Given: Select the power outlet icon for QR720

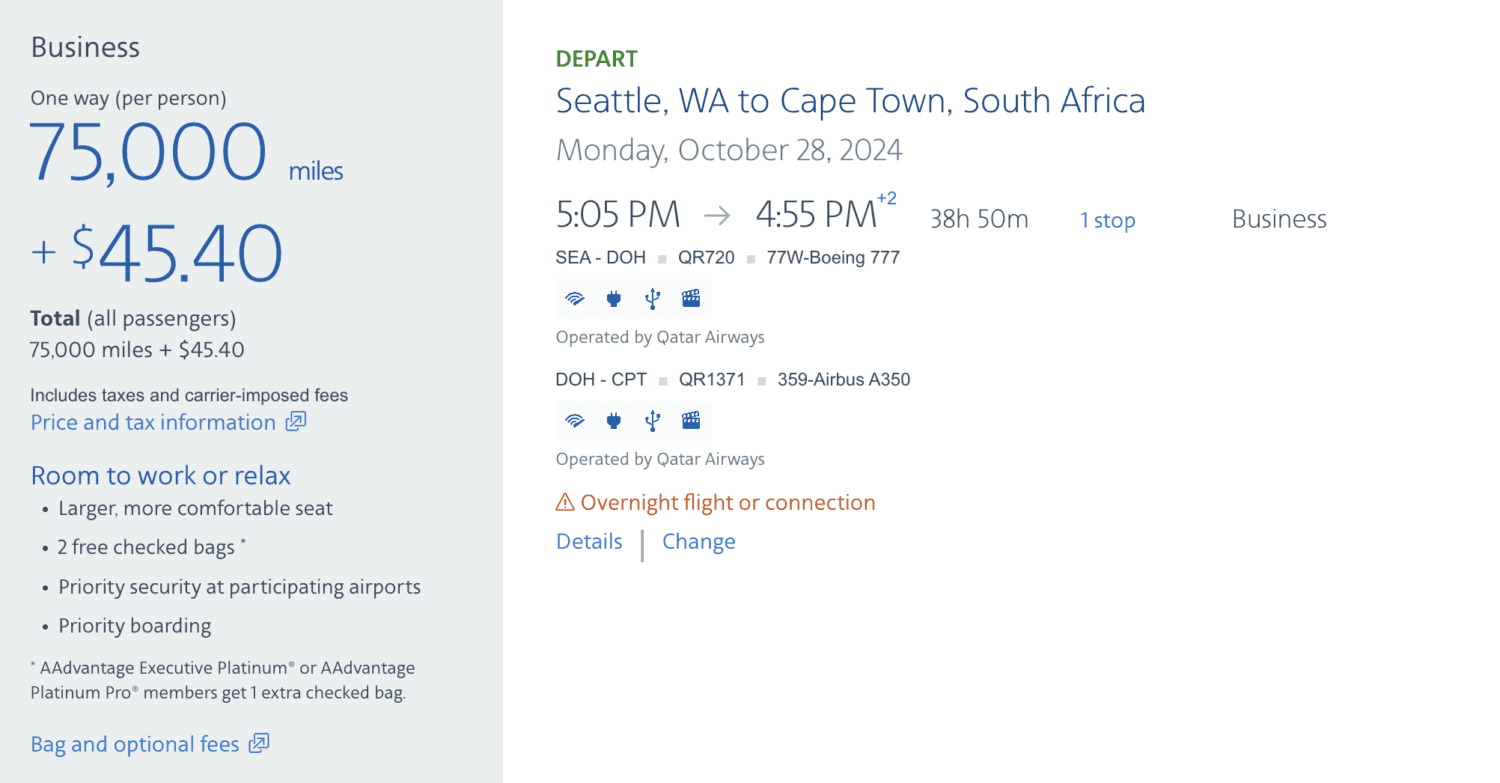Looking at the screenshot, I should tap(613, 298).
